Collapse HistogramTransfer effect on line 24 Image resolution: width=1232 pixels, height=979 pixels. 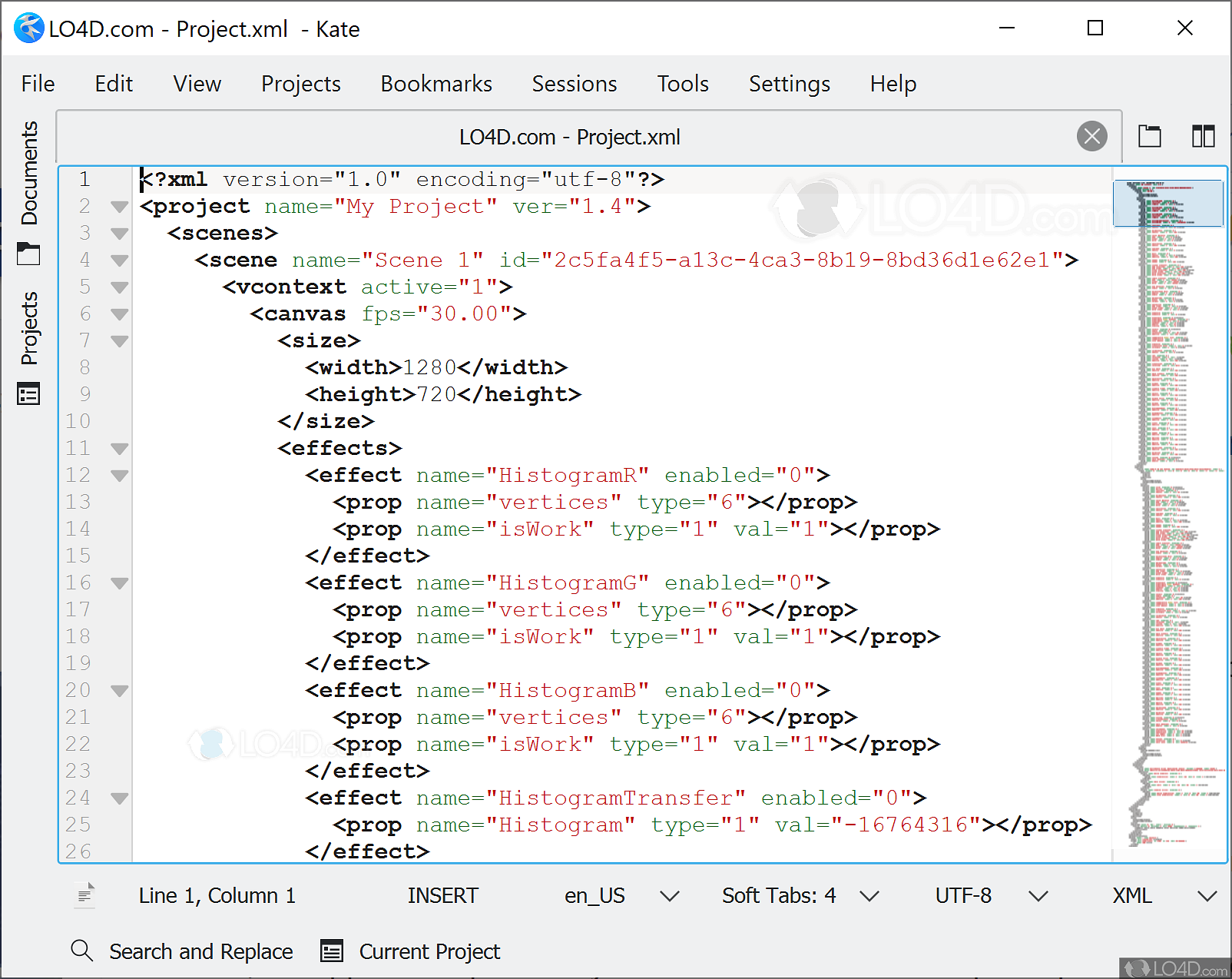119,798
